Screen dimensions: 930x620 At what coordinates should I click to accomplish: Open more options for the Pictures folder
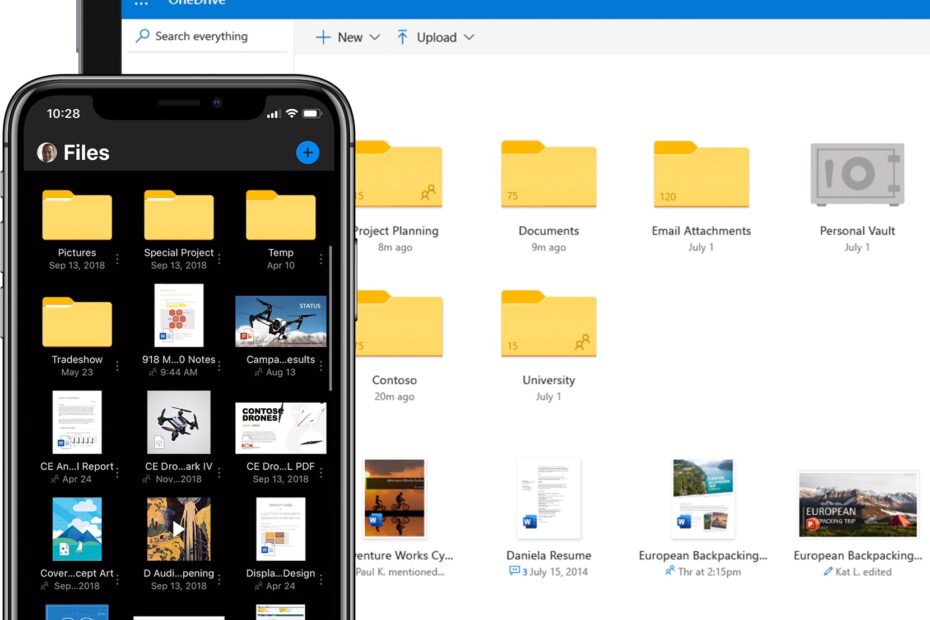pyautogui.click(x=117, y=259)
